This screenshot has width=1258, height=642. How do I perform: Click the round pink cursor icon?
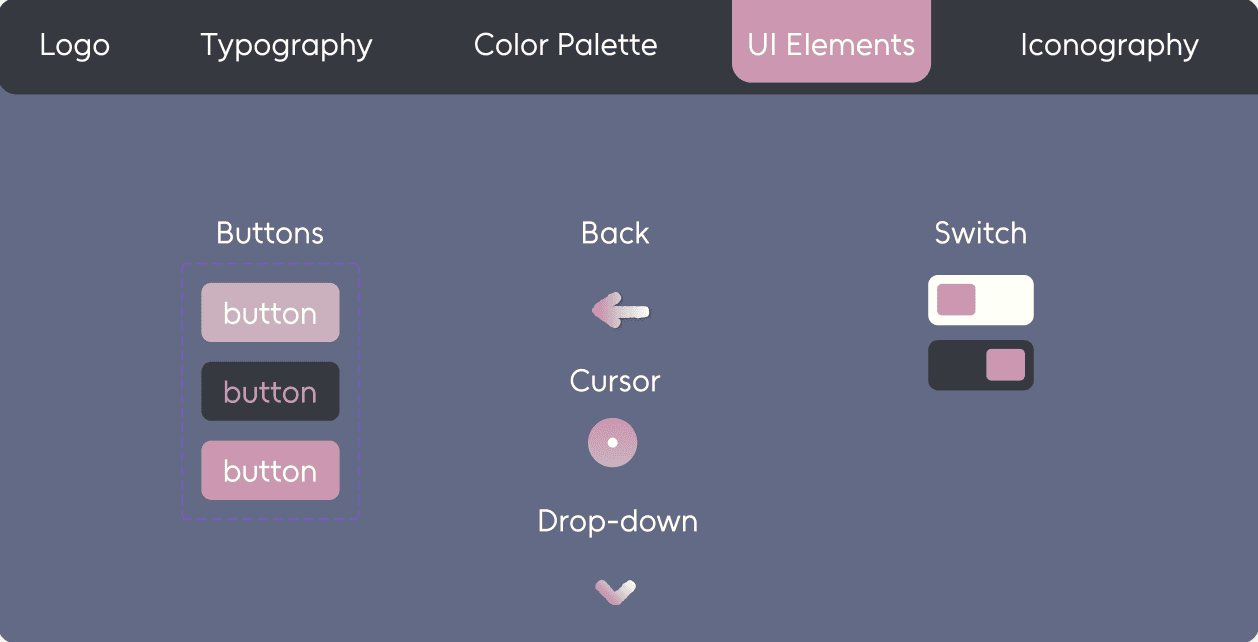tap(612, 443)
